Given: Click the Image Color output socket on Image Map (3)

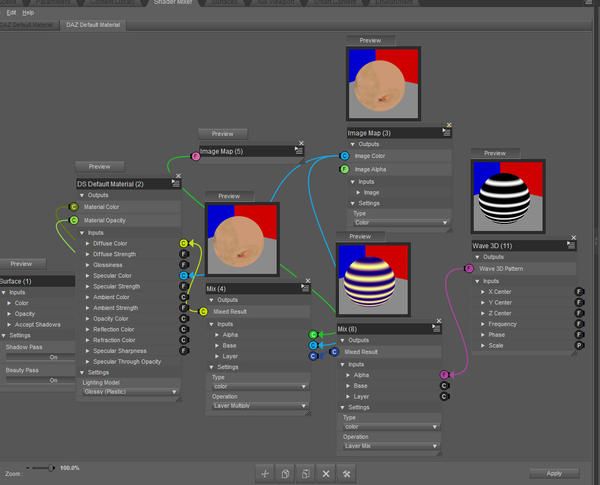Looking at the screenshot, I should [x=344, y=156].
